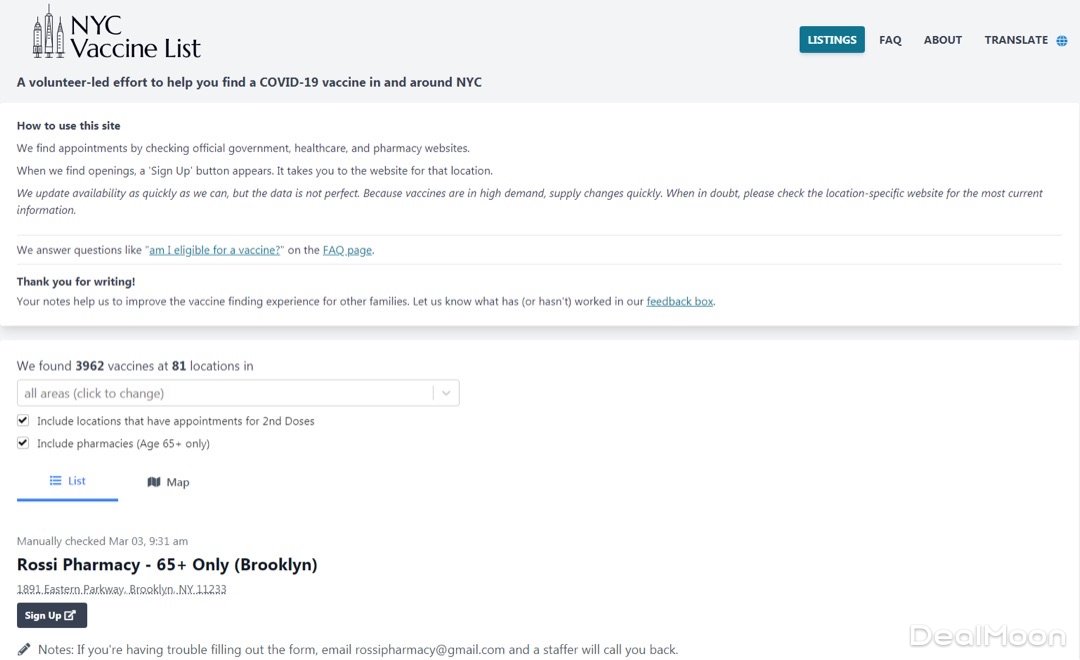Click 'am I eligible for a vaccine?' link

coord(215,250)
